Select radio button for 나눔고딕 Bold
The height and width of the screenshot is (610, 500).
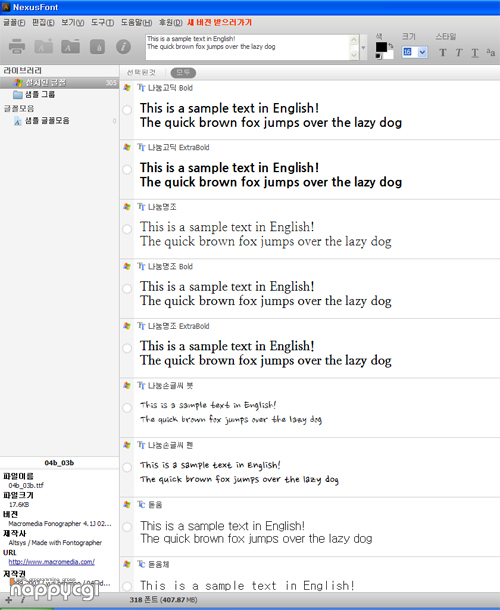point(127,110)
